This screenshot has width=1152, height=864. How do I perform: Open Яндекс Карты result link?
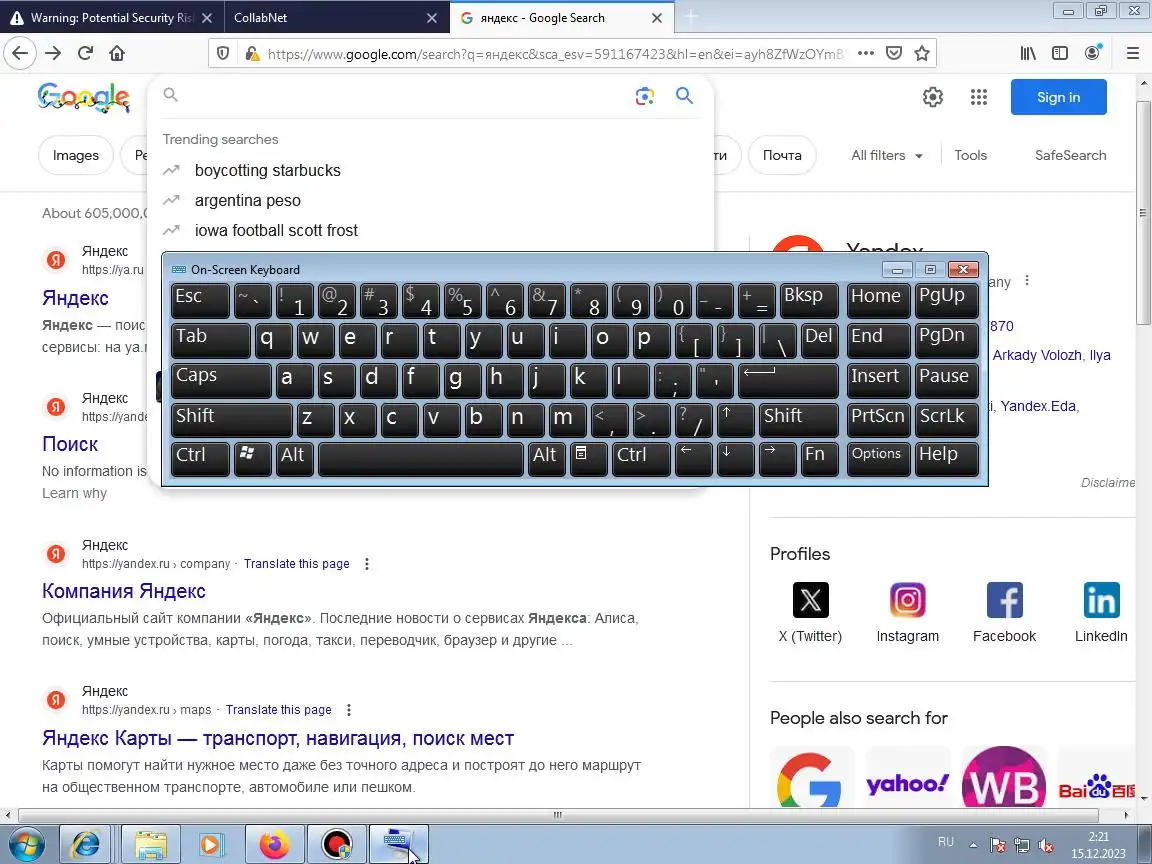(x=278, y=738)
